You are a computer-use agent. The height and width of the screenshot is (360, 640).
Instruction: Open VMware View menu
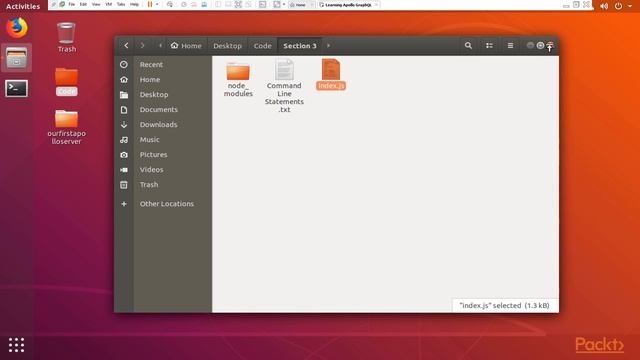tap(96, 4)
